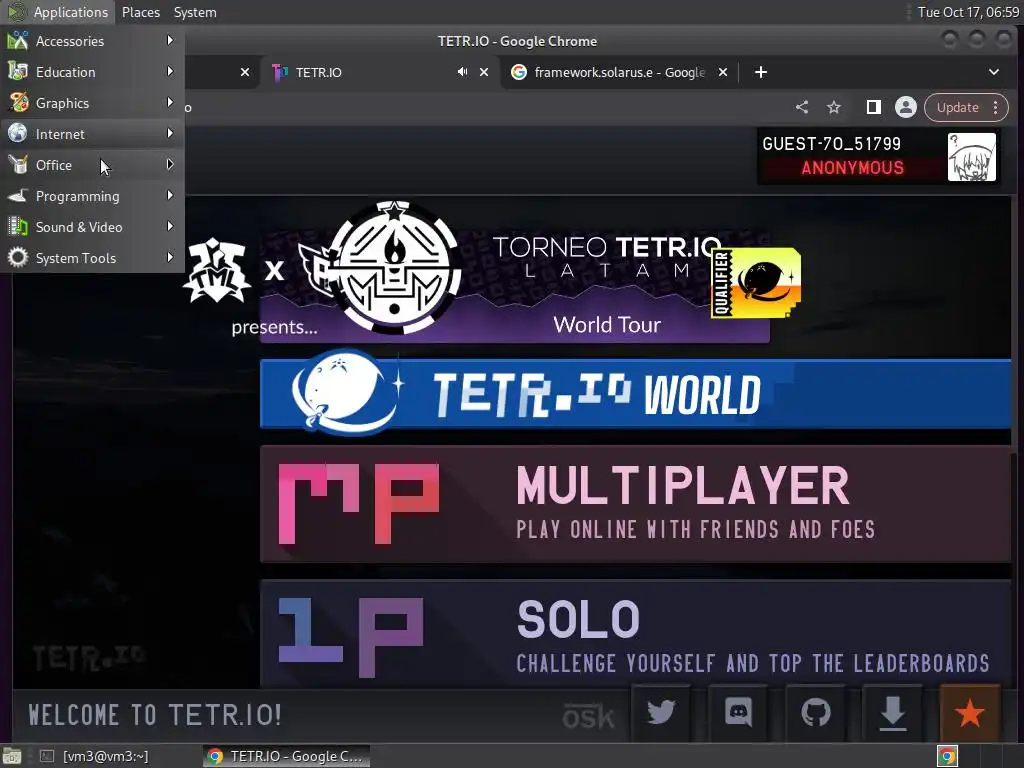Open the Places menu
The width and height of the screenshot is (1024, 768).
click(x=140, y=12)
